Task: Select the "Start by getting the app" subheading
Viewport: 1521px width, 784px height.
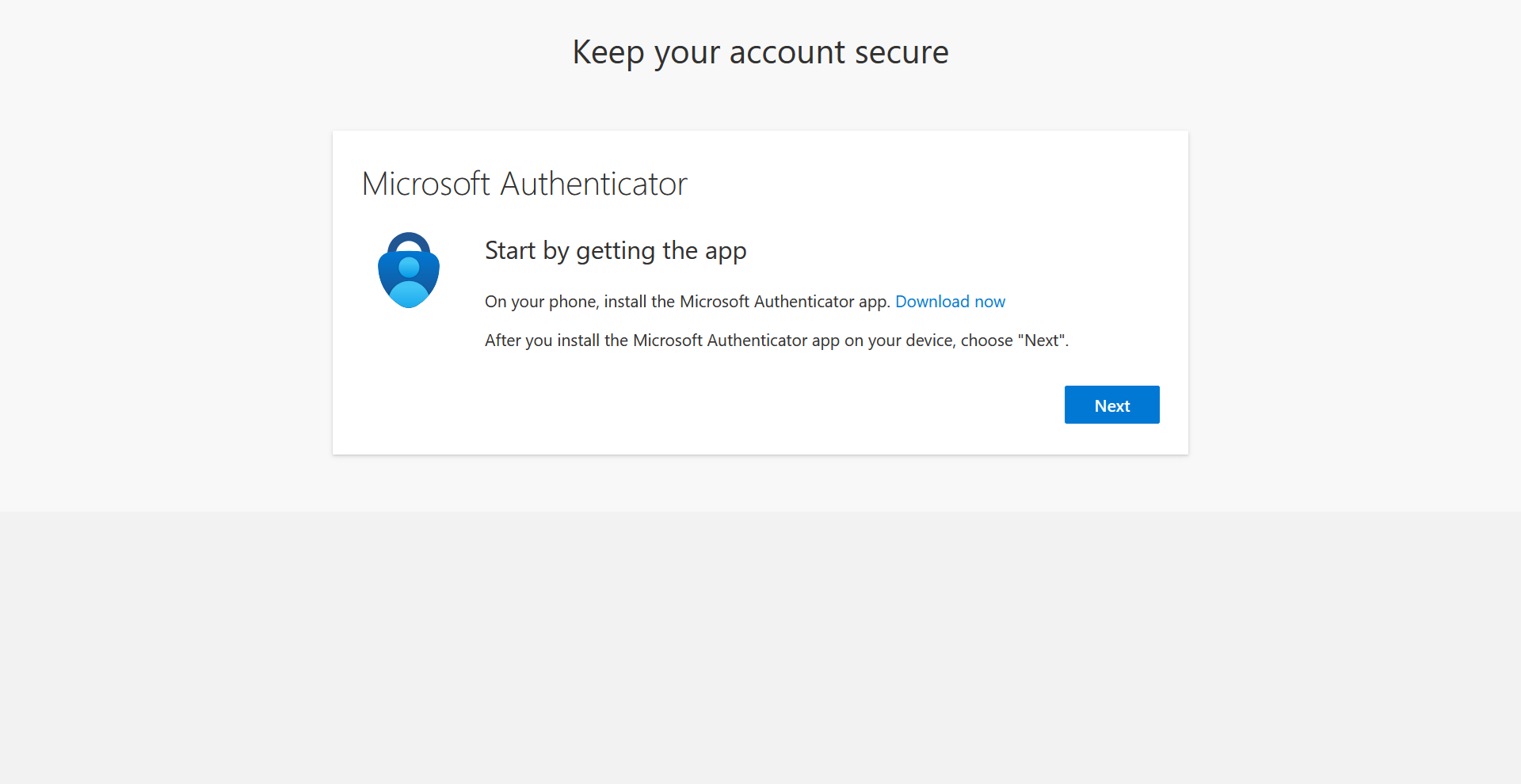Action: 615,251
